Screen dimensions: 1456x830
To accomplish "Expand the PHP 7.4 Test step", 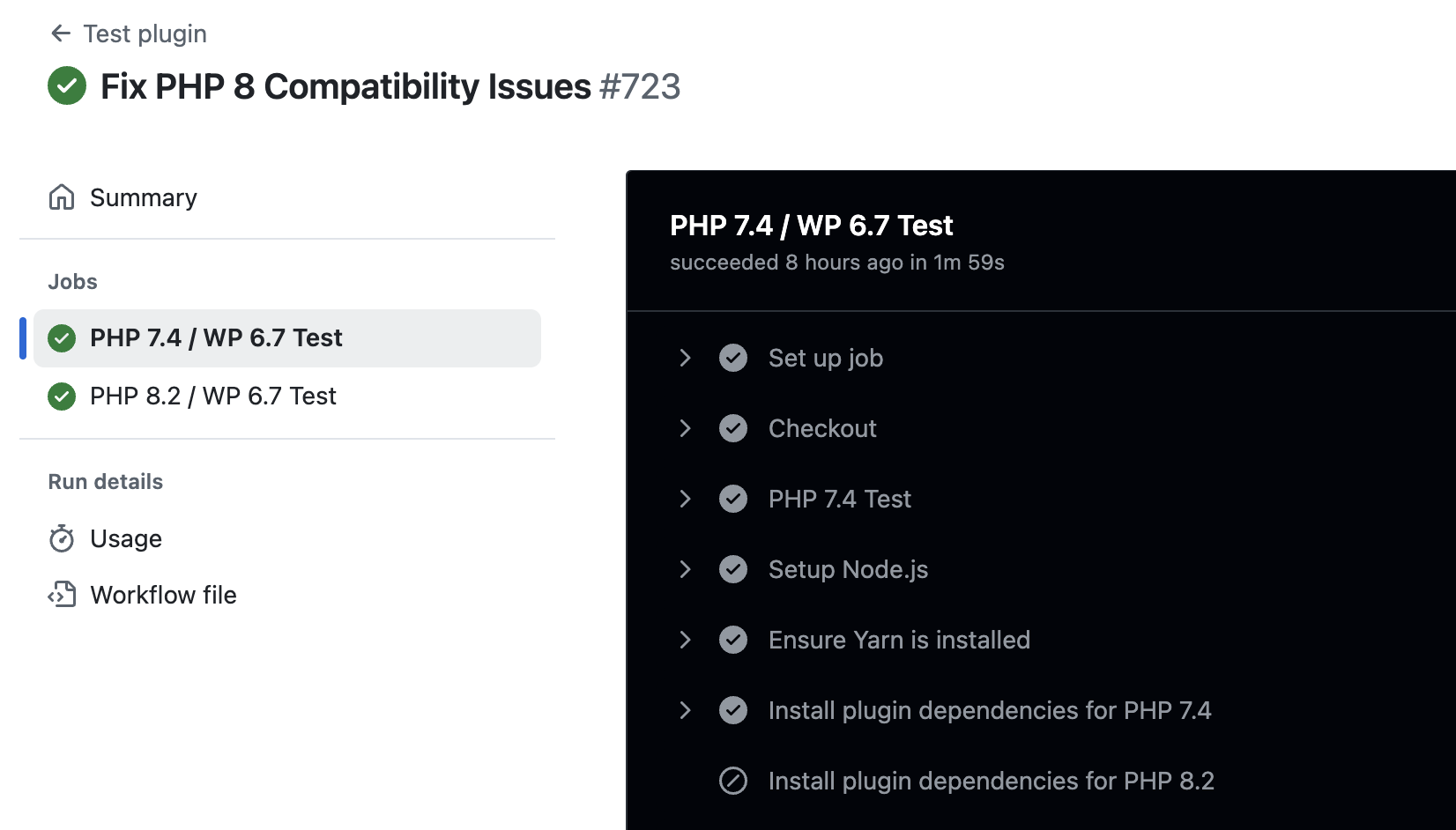I will click(x=685, y=499).
